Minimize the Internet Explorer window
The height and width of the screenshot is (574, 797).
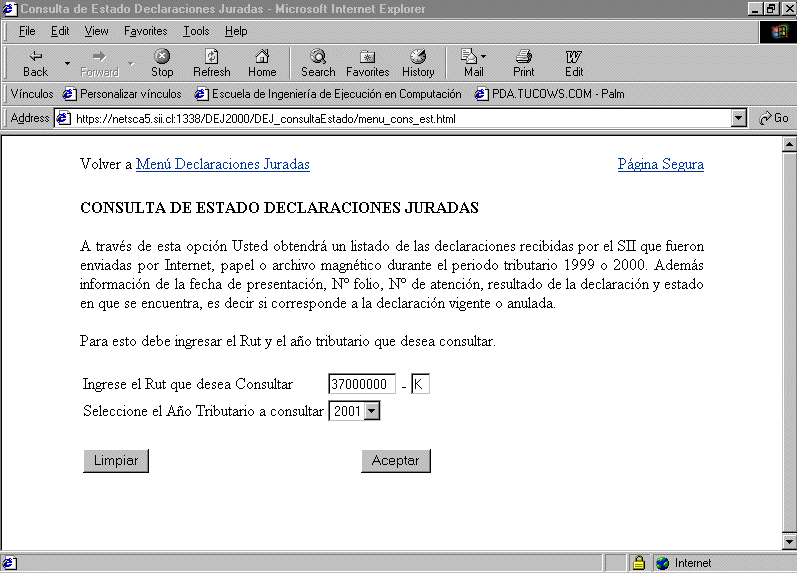(x=756, y=9)
